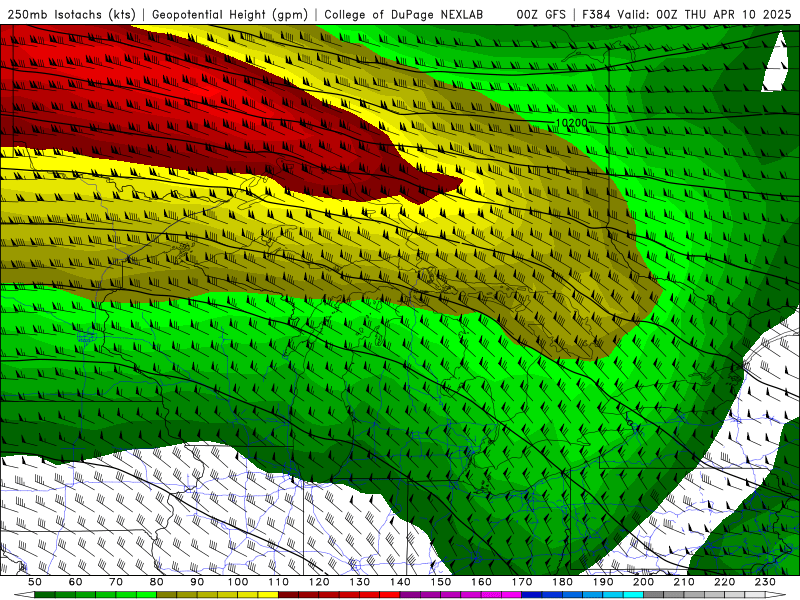
Task: Click the '50' value on the color scale
Action: click(x=35, y=582)
